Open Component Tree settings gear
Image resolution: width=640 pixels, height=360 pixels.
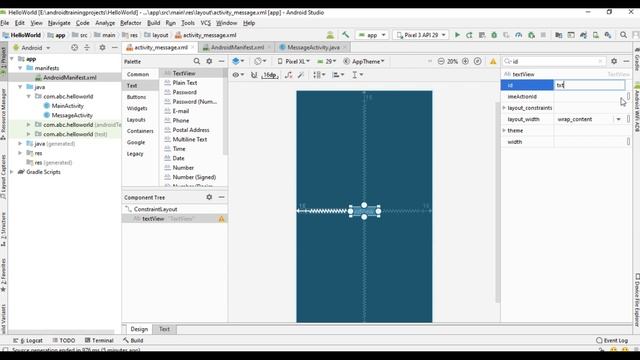coord(209,197)
